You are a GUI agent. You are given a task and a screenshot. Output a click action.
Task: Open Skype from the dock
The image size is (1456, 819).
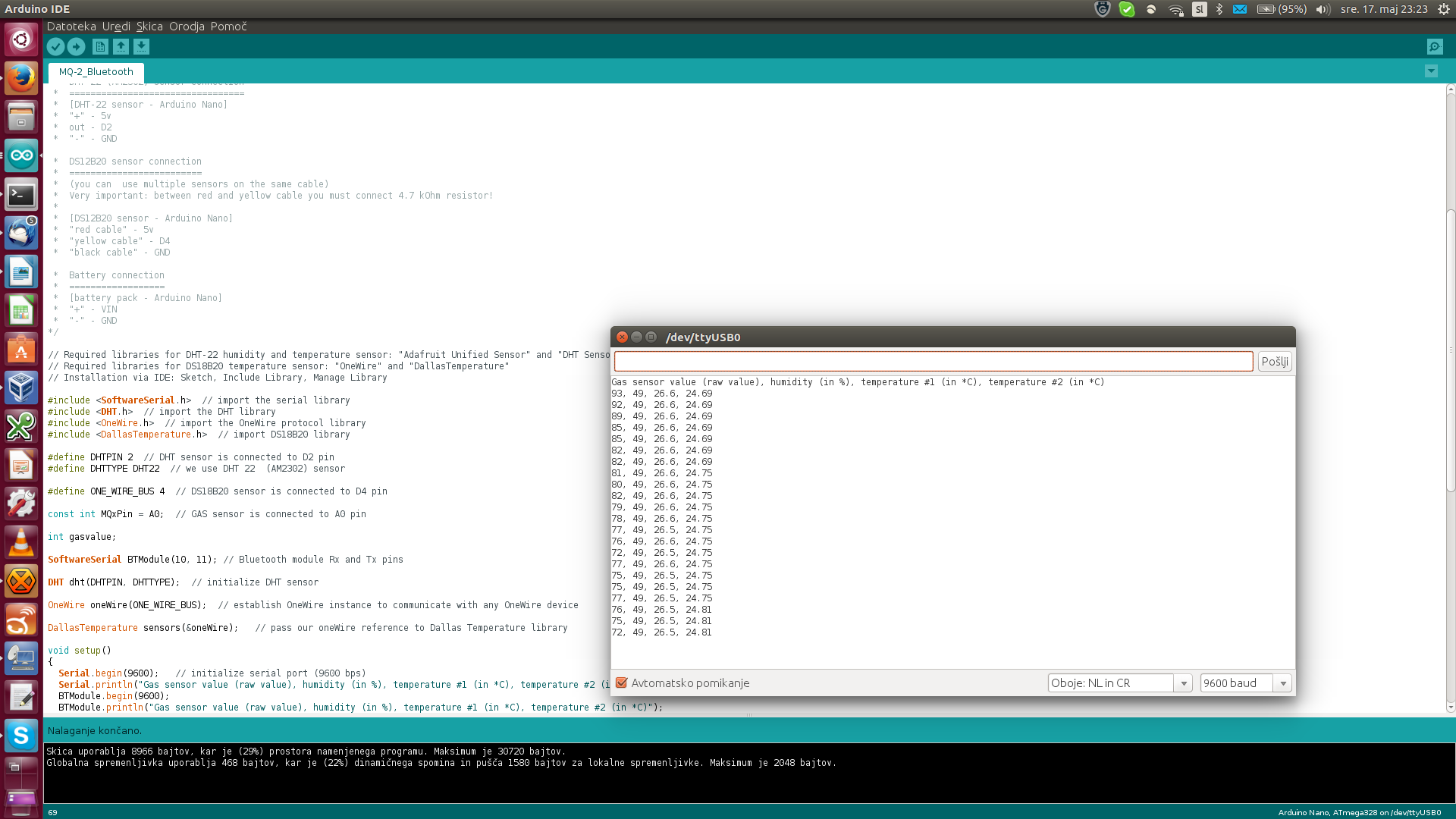(21, 735)
